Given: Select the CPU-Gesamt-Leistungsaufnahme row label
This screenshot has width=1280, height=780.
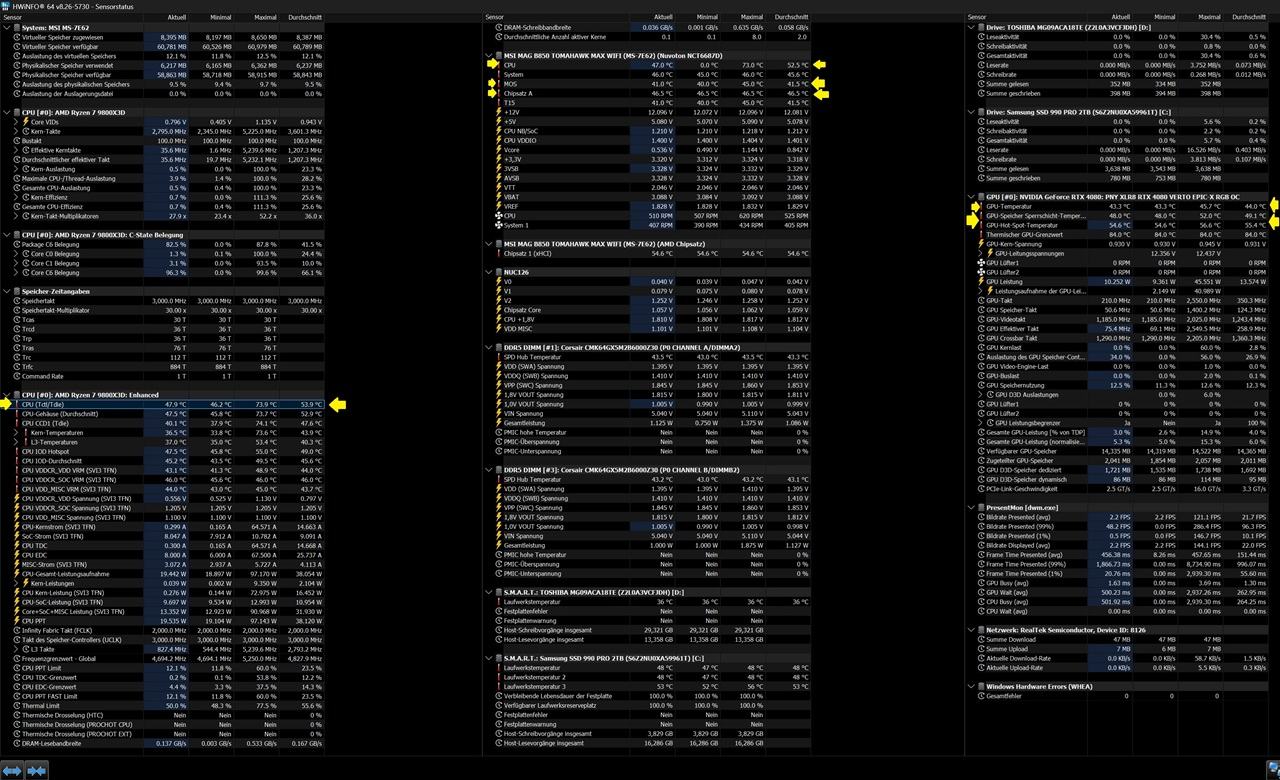Looking at the screenshot, I should coord(65,574).
